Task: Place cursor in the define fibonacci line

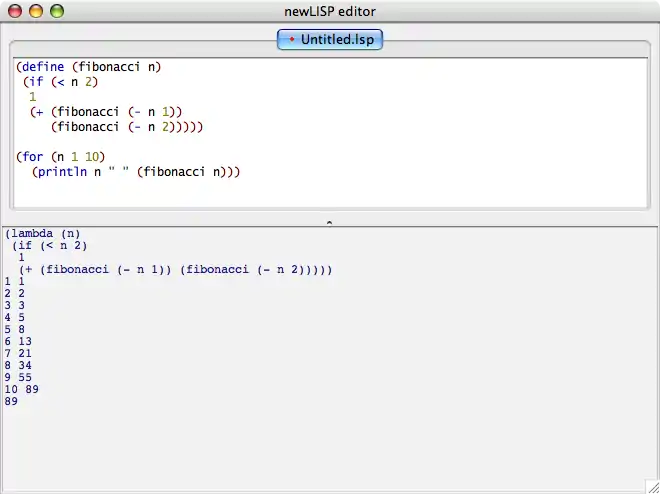Action: (88, 67)
